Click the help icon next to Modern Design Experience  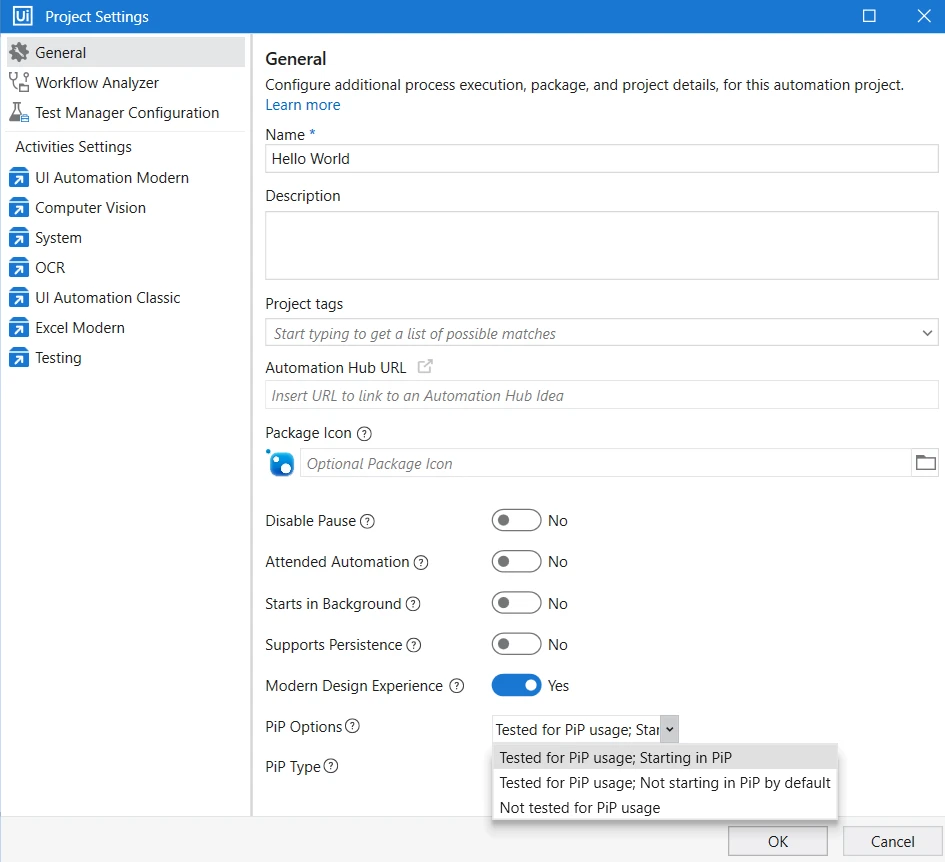click(457, 686)
